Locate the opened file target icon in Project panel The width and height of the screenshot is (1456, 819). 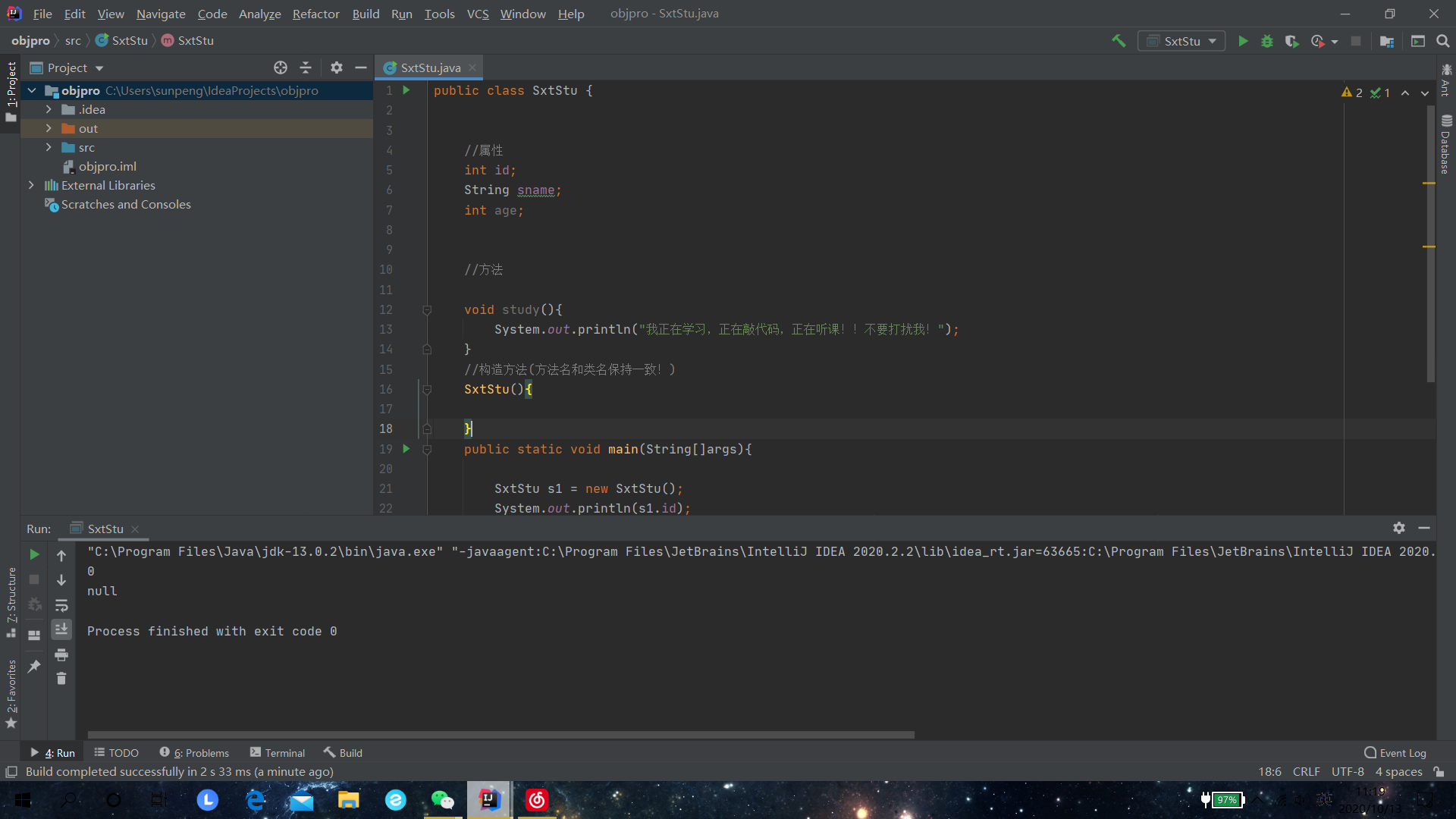[281, 67]
